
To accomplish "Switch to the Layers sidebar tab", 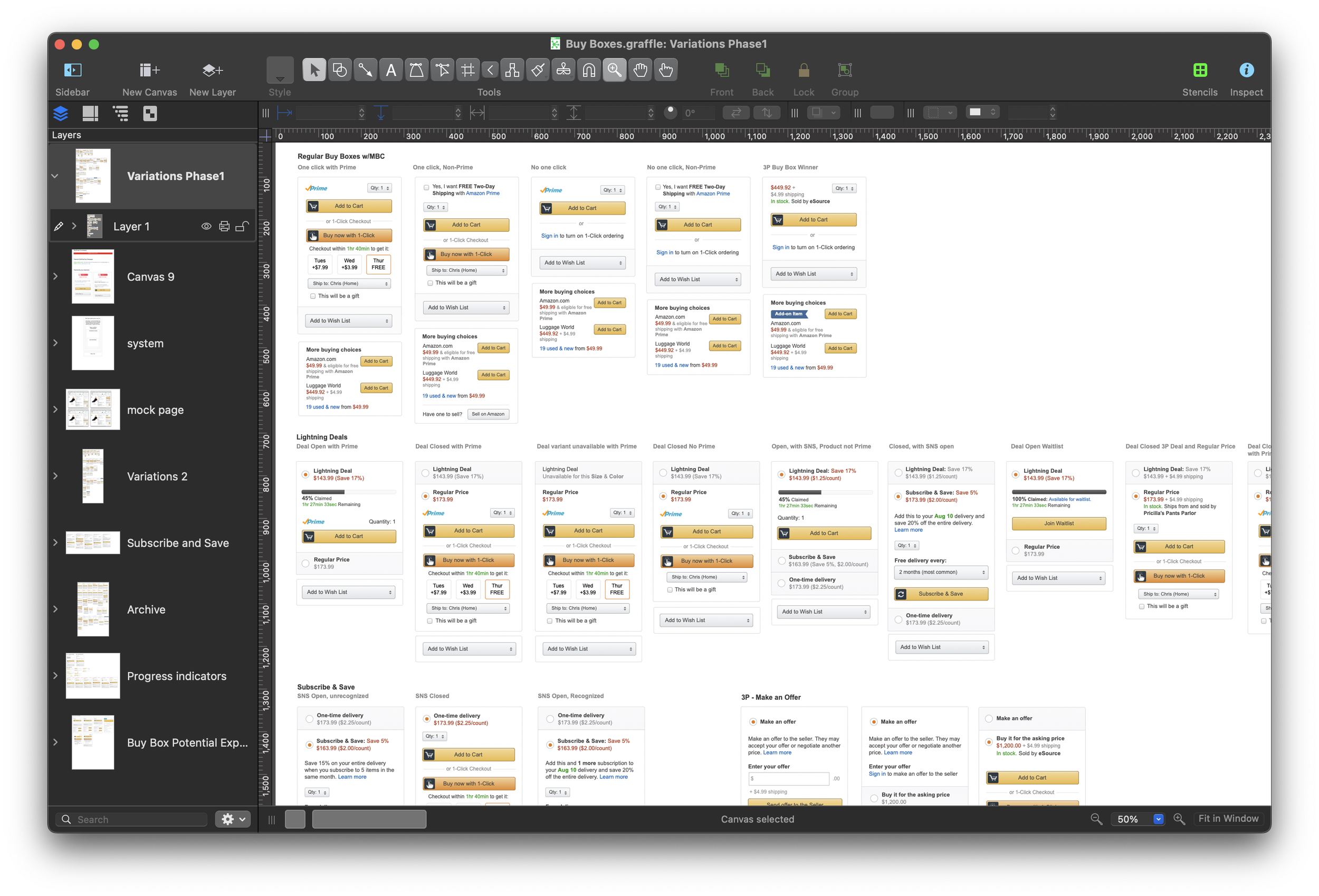I will [61, 113].
